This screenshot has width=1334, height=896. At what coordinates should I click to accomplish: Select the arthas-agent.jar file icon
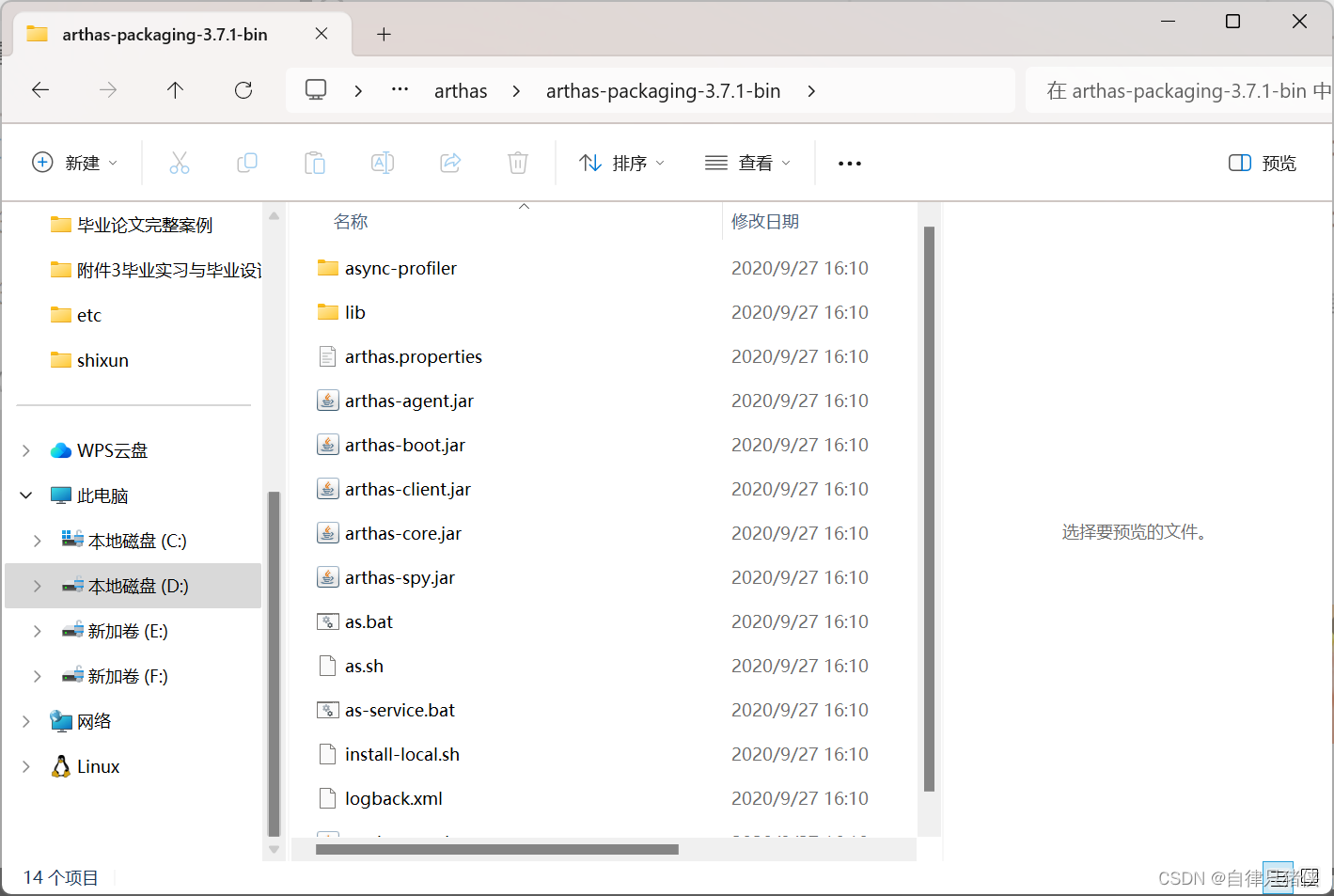327,401
